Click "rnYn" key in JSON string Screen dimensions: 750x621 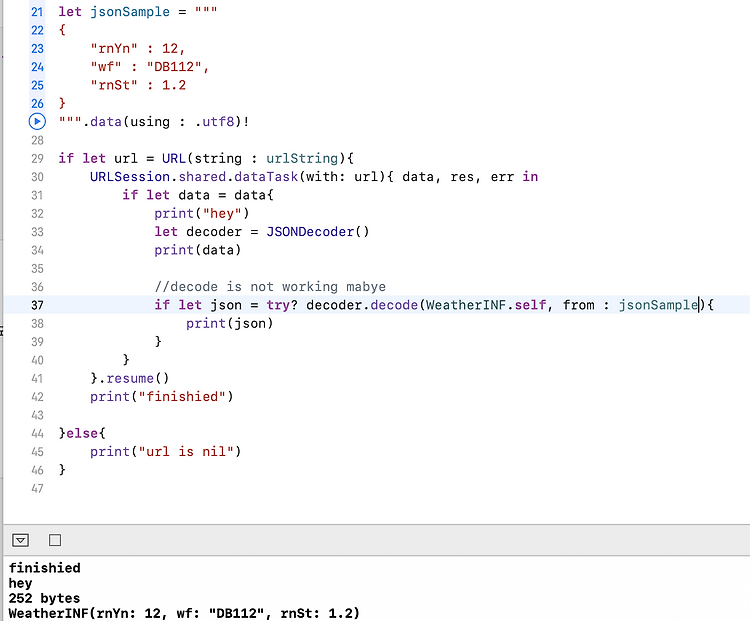114,48
